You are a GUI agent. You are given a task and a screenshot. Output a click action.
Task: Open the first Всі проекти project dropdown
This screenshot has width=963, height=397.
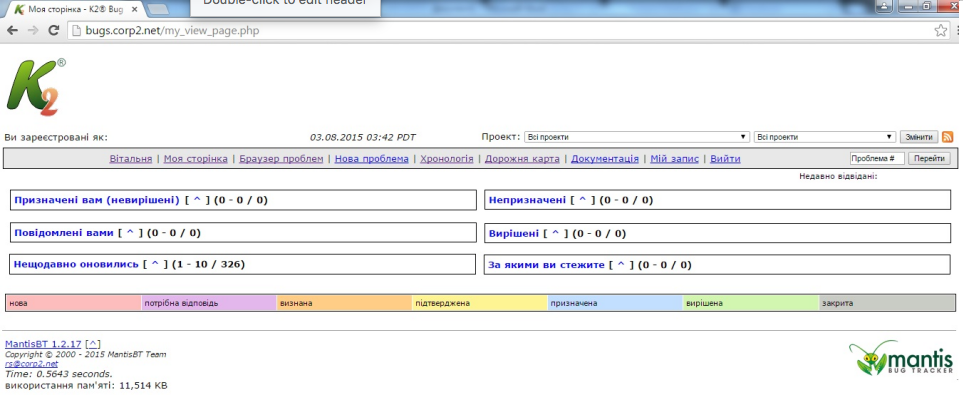coord(636,137)
